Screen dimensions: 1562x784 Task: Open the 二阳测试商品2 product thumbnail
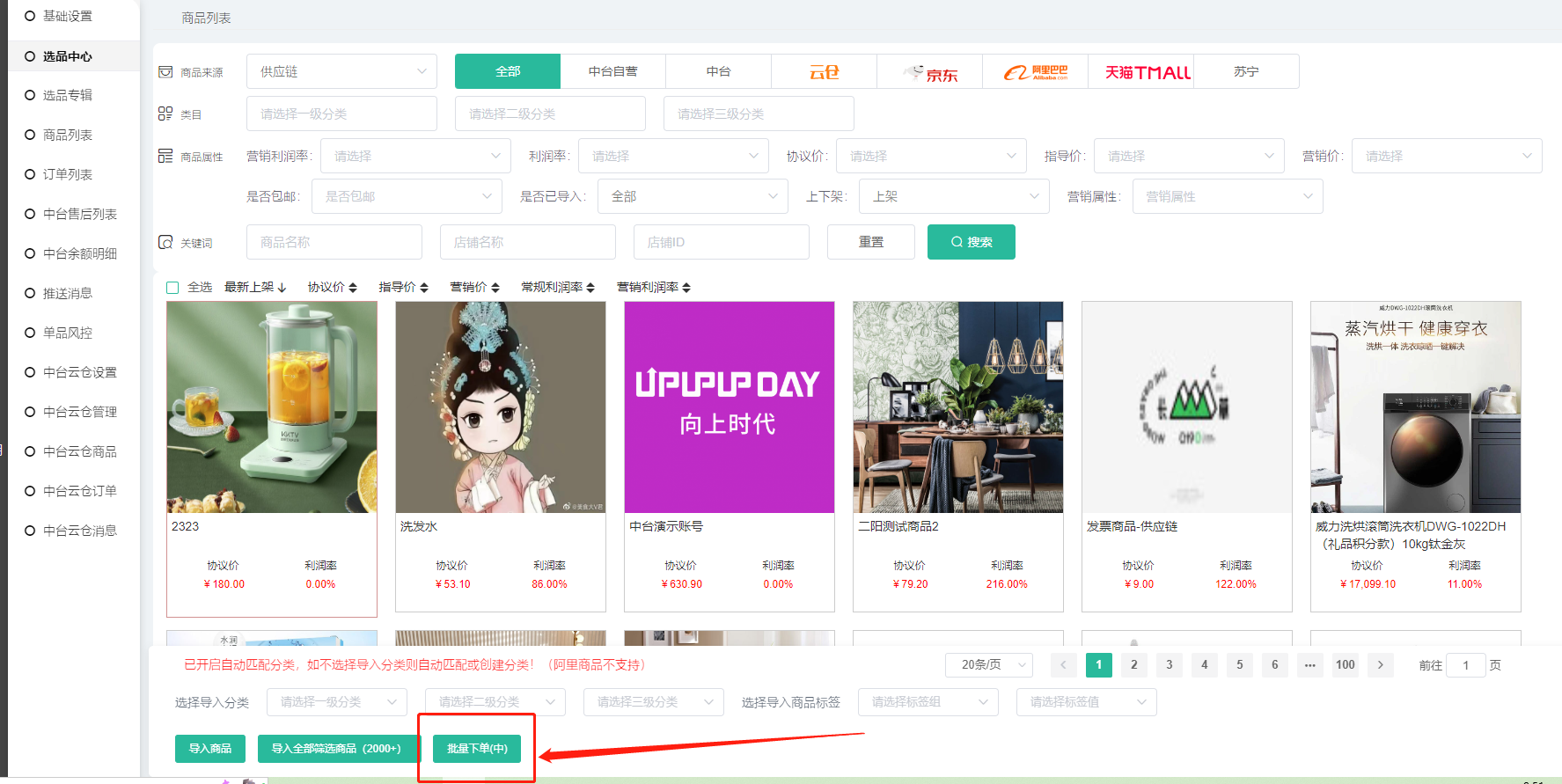click(x=958, y=407)
